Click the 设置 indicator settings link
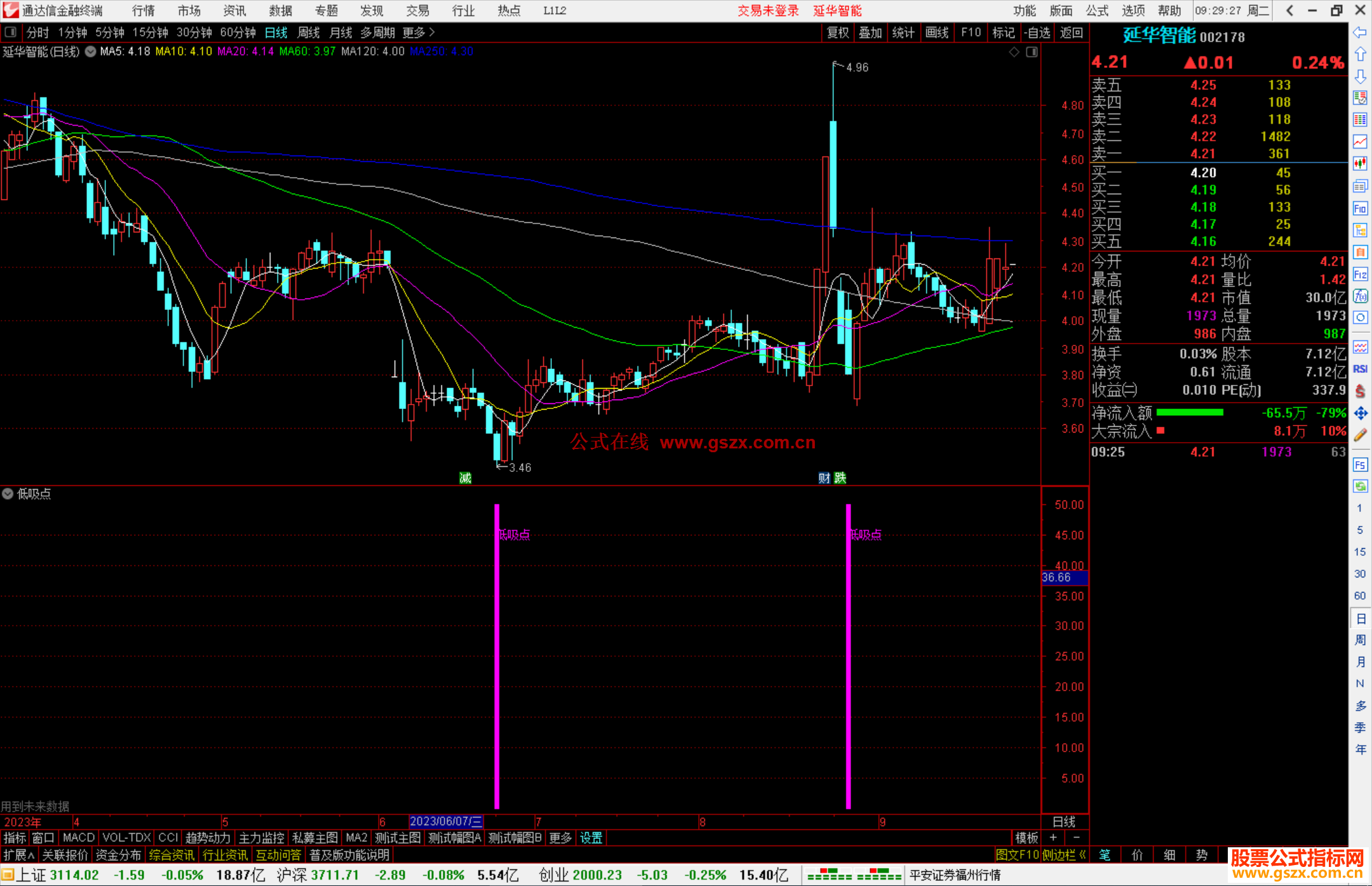Image resolution: width=1372 pixels, height=886 pixels. pos(591,838)
